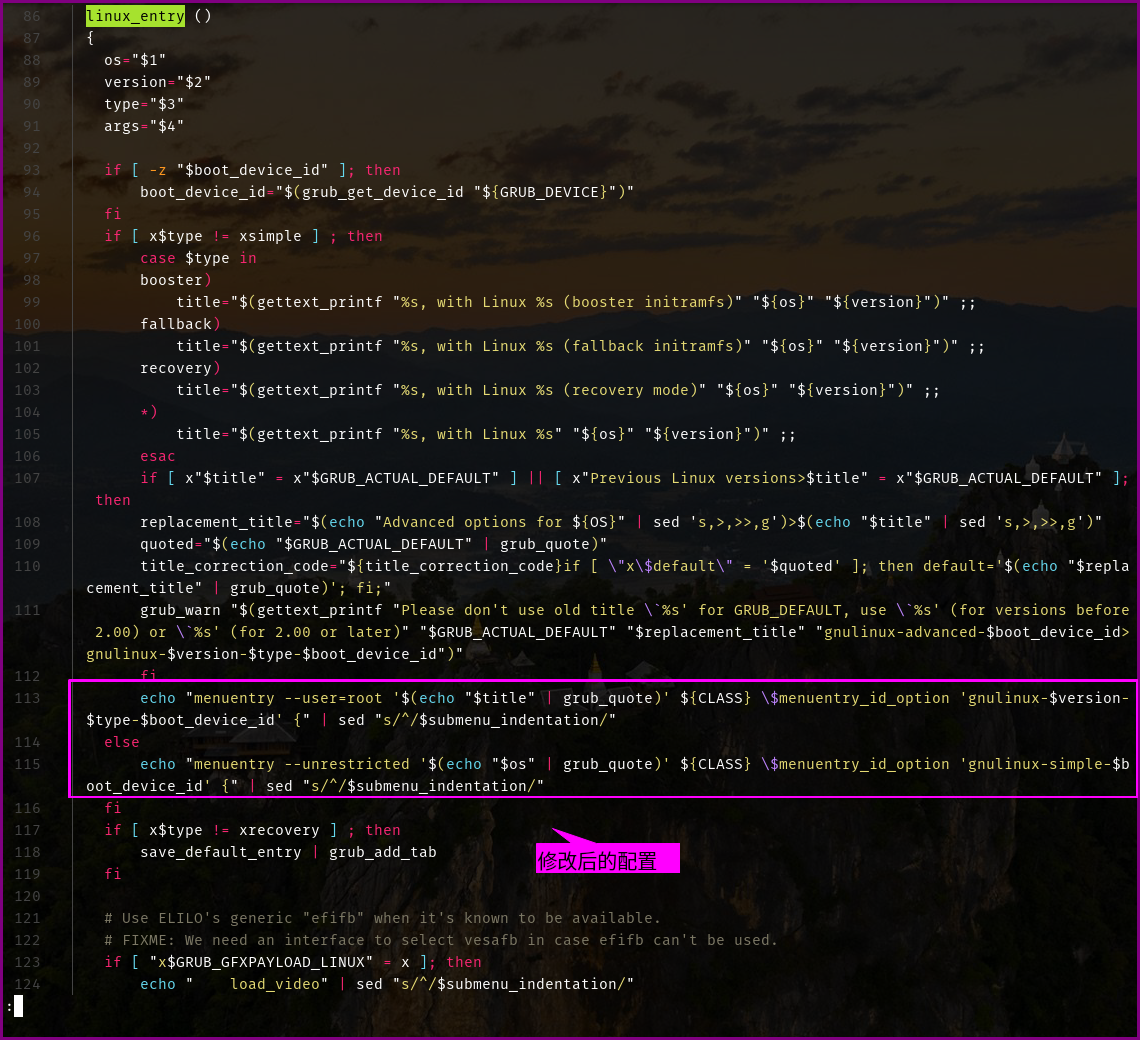Click the highlighted linux_entry function name
This screenshot has width=1140, height=1040.
(135, 16)
